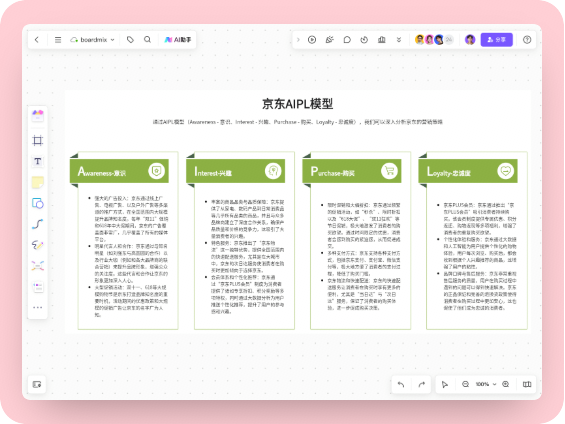This screenshot has height=424, width=565.
Task: Select the 京东AIPL模型 title text
Action: 298,104
